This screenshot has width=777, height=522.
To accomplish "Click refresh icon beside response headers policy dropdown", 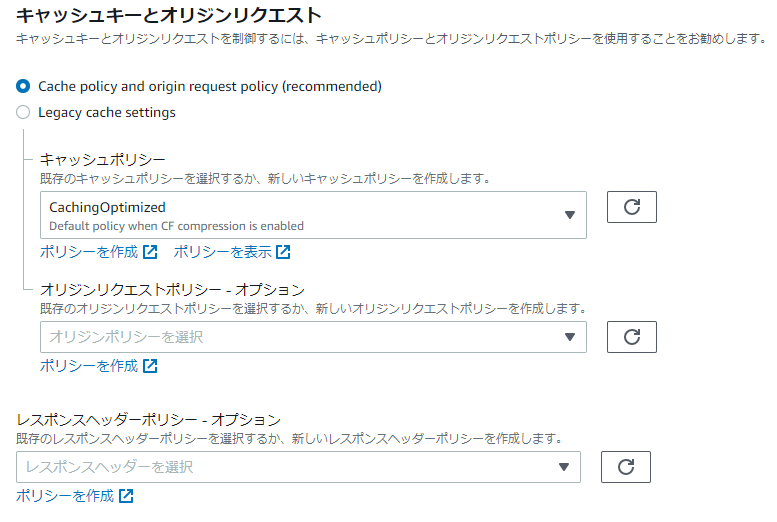I will tap(626, 467).
